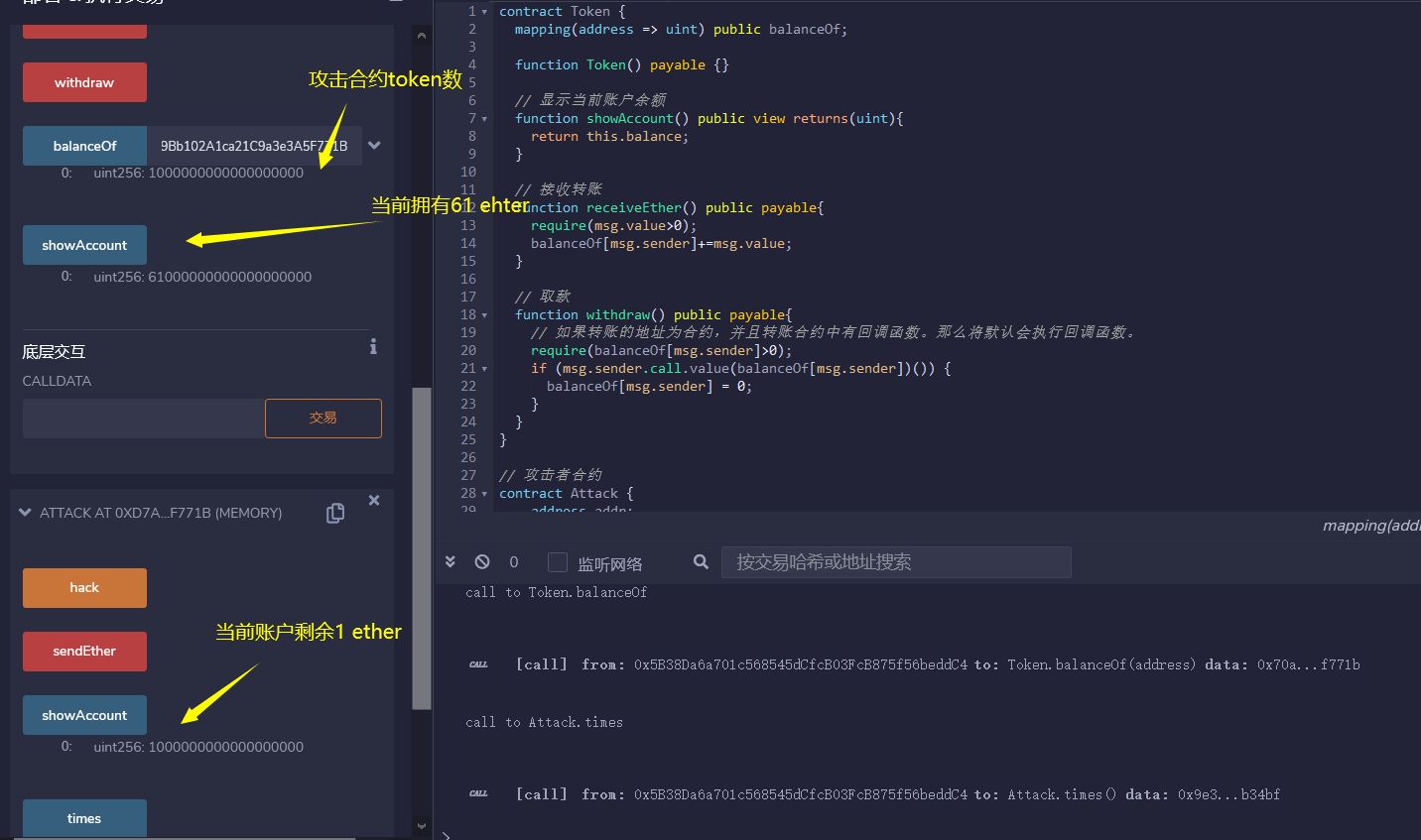Screen dimensions: 1421x840
Task: Run the orange hack function
Action: tap(84, 588)
